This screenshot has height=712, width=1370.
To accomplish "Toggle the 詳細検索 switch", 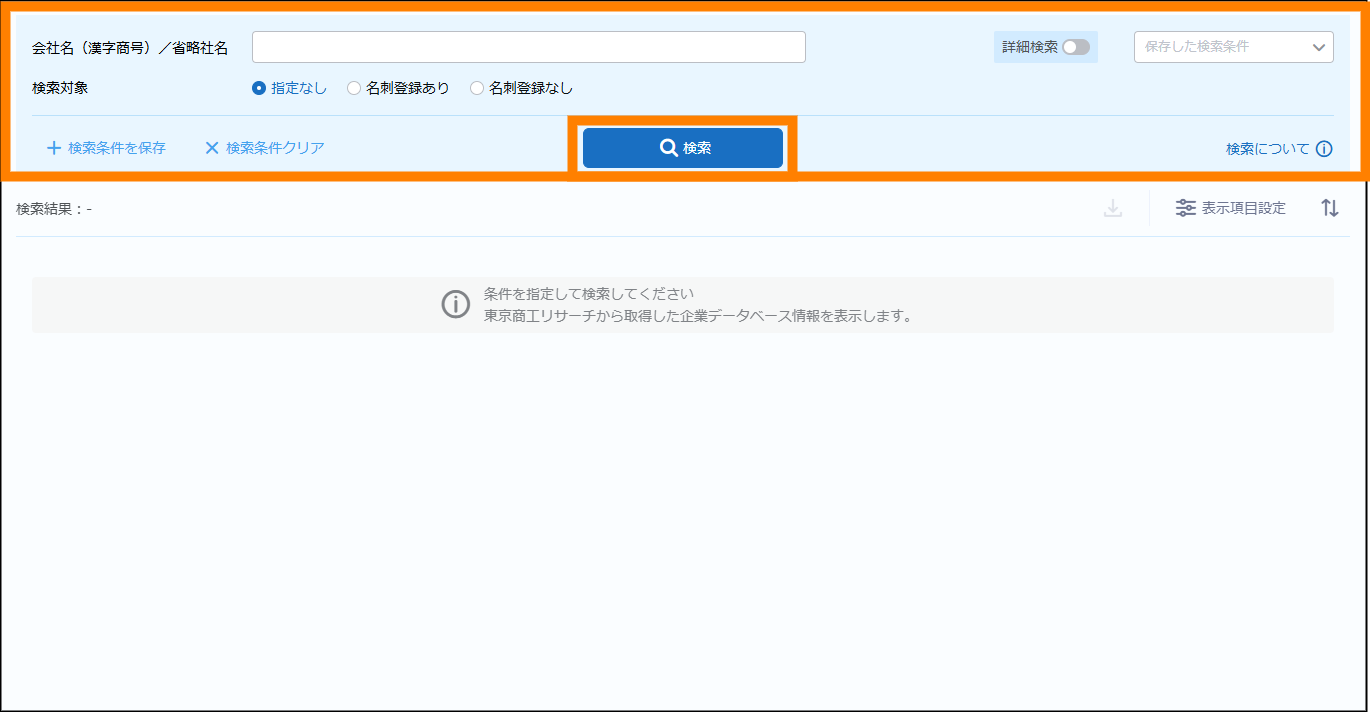I will tap(1076, 47).
